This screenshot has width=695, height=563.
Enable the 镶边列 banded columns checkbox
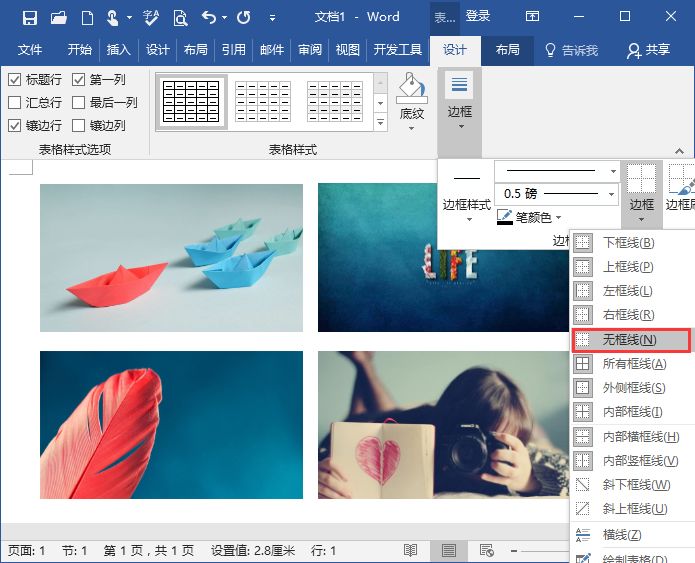click(79, 126)
